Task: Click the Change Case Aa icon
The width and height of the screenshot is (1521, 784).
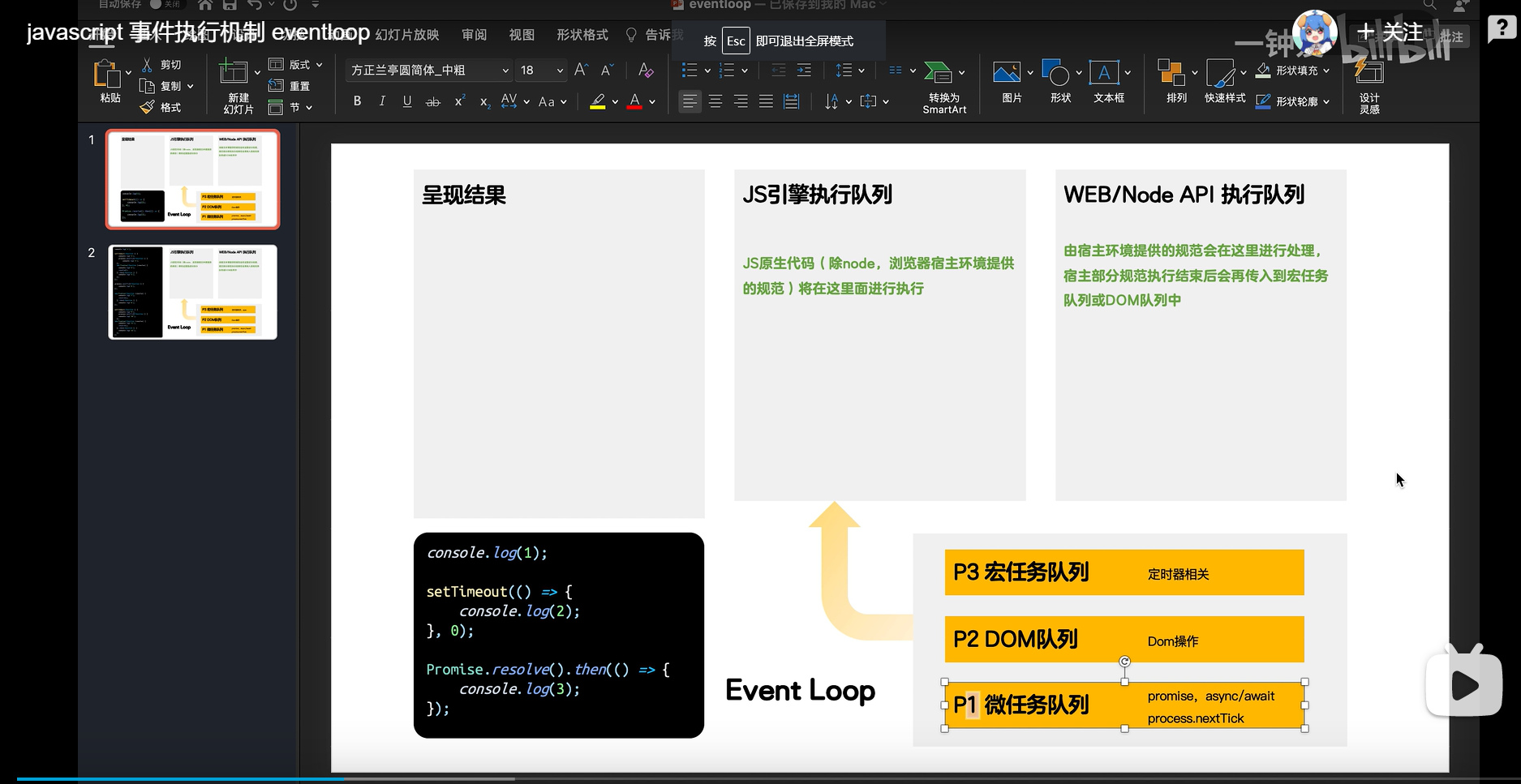Action: click(547, 101)
